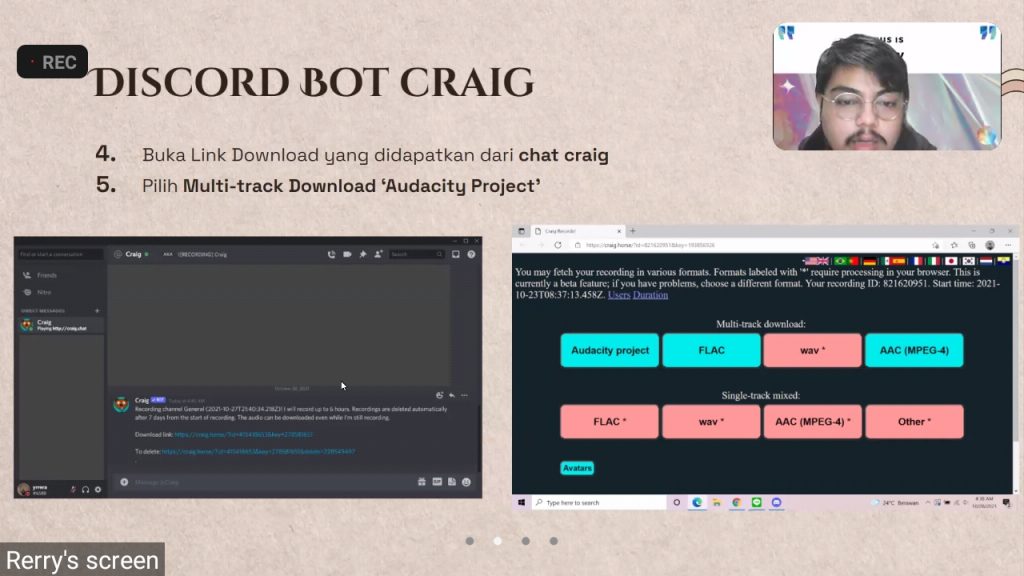Download multi-track AAC (MPEG-4) format
This screenshot has width=1024, height=576.
click(x=914, y=350)
